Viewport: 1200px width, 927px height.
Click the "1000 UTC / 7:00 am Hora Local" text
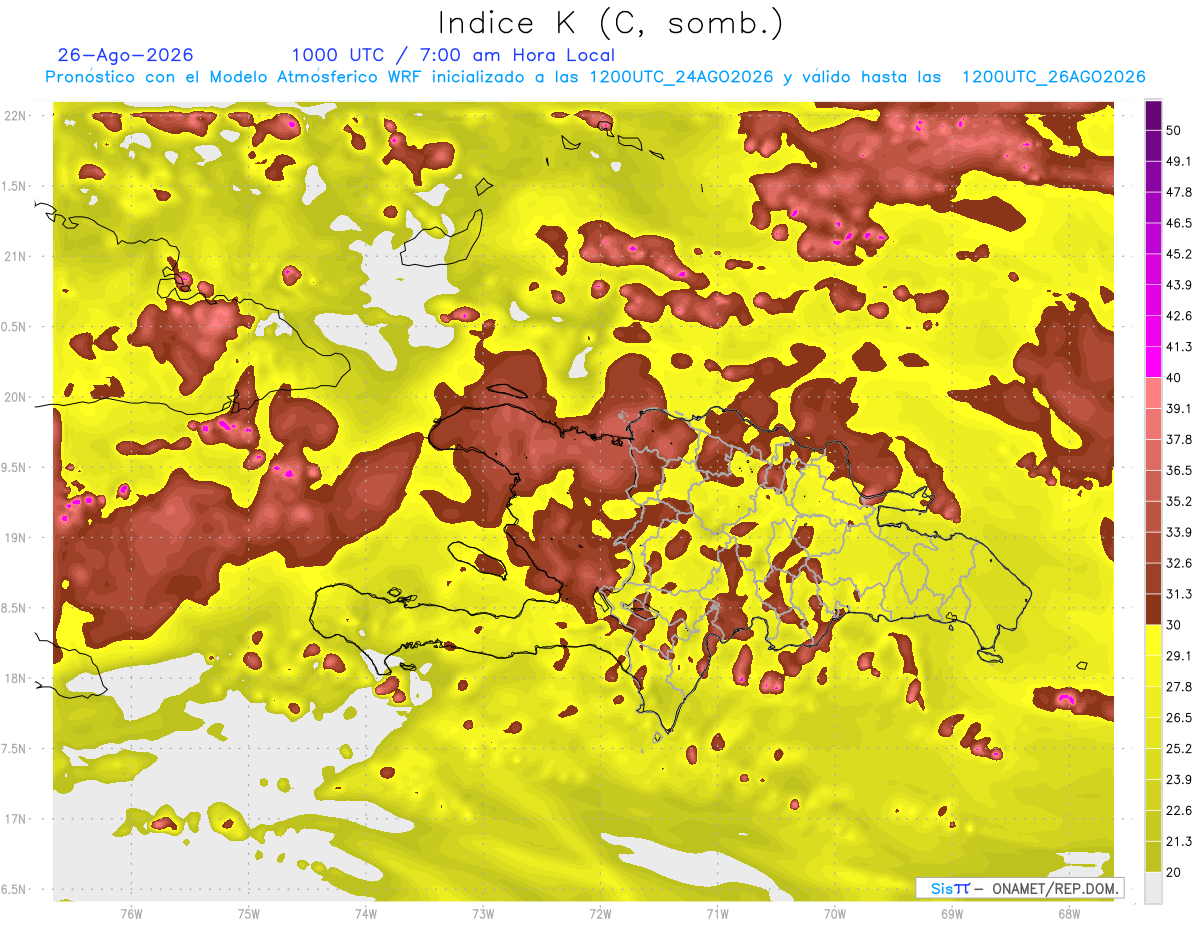click(453, 56)
